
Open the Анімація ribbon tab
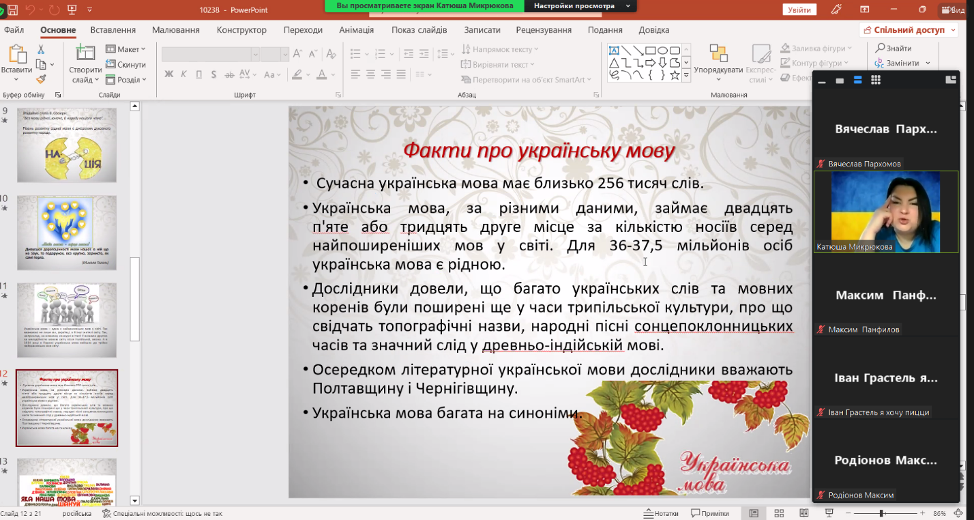pos(356,30)
